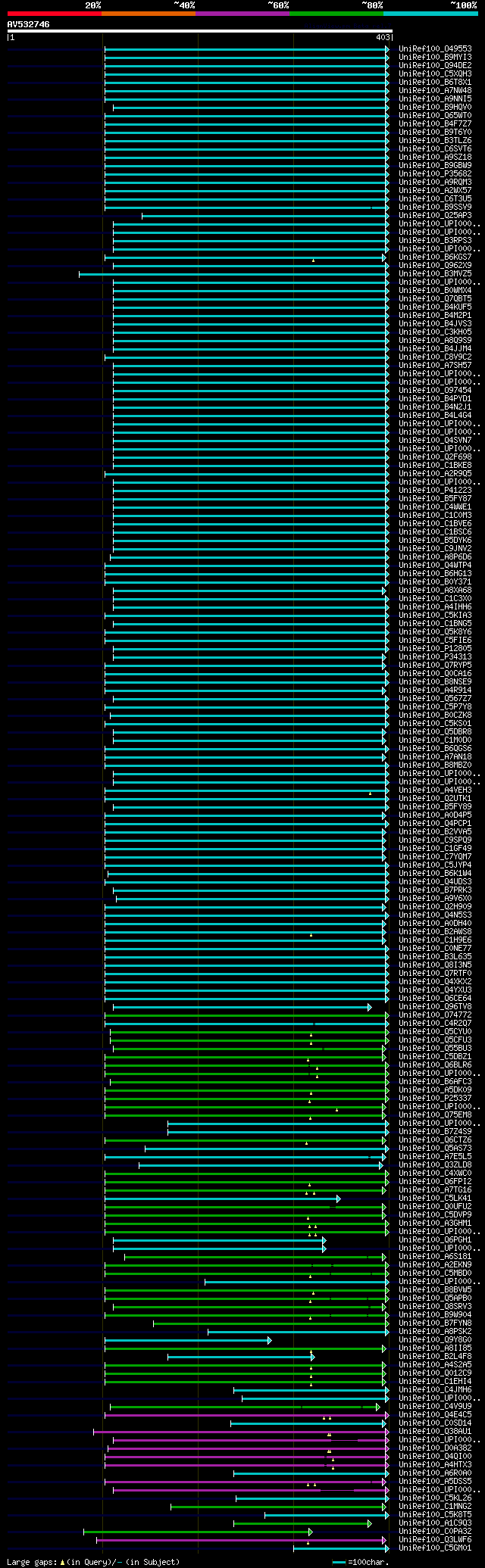Select subject label UniRef100_Q5AS73

(436, 1148)
